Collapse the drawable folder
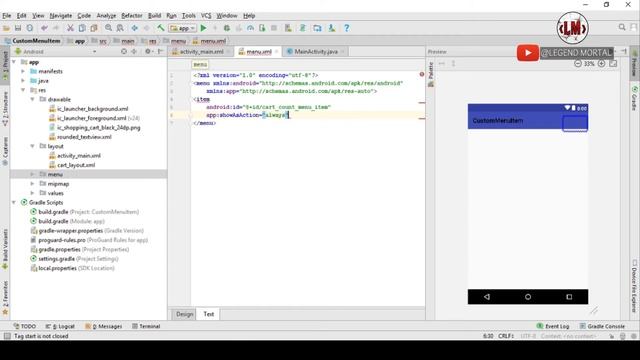Screen dimensions: 640x360 pos(33,100)
